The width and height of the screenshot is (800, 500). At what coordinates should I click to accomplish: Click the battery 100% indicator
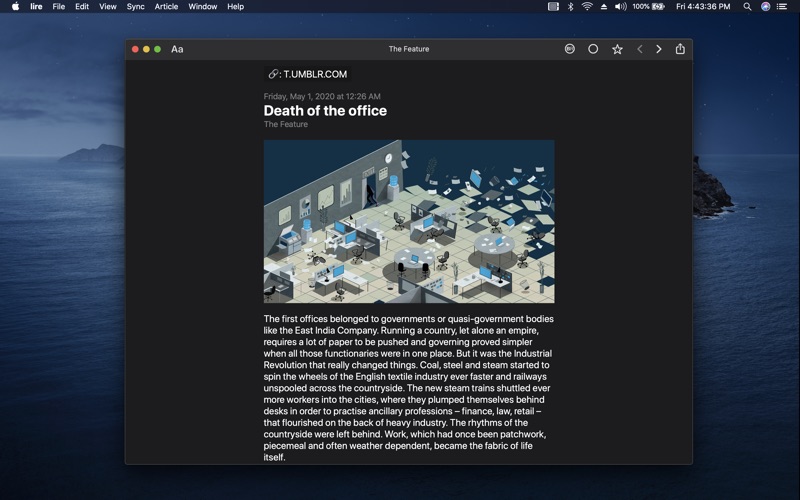click(x=648, y=7)
